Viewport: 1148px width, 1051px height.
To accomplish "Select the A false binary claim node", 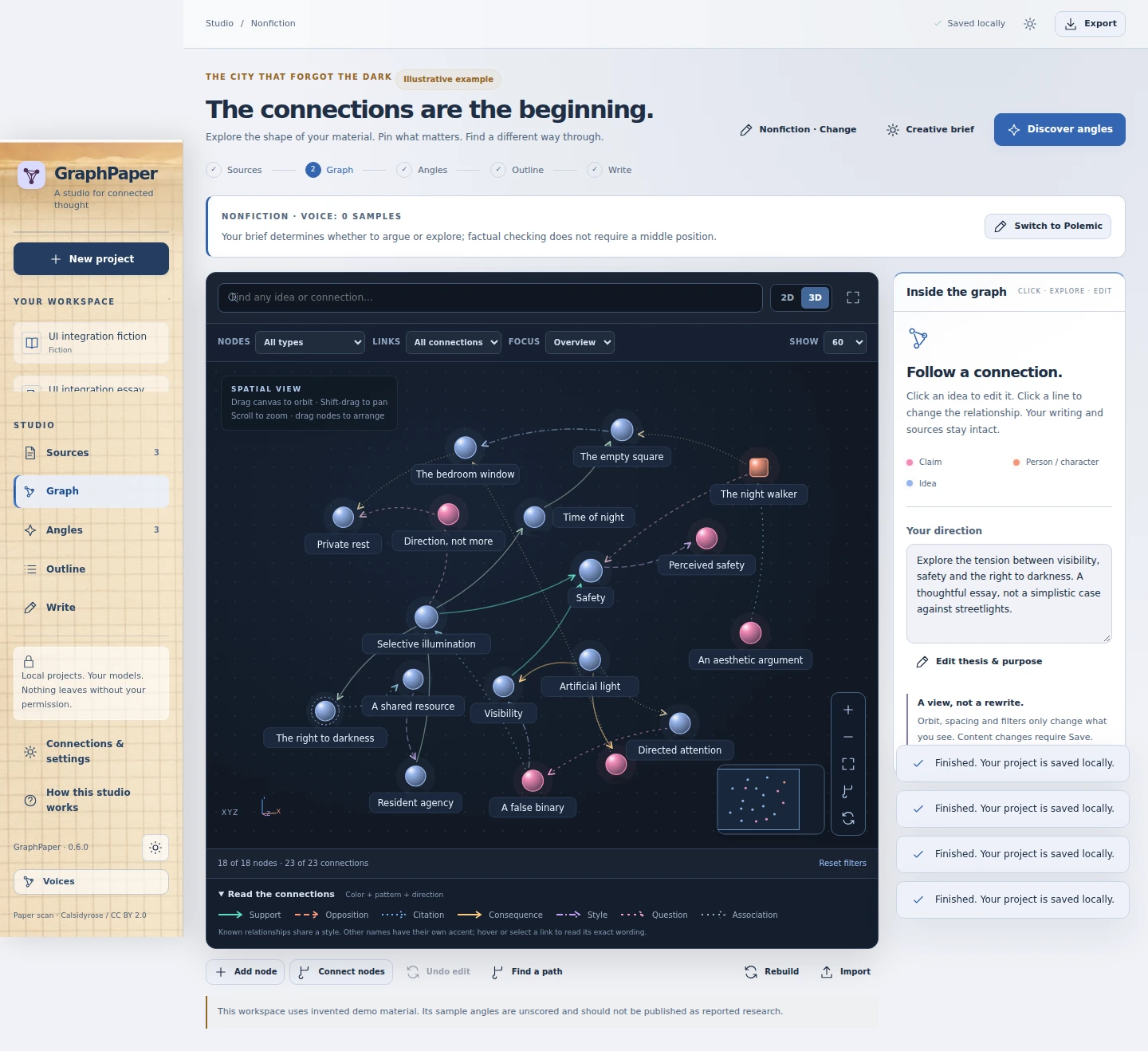I will (533, 781).
